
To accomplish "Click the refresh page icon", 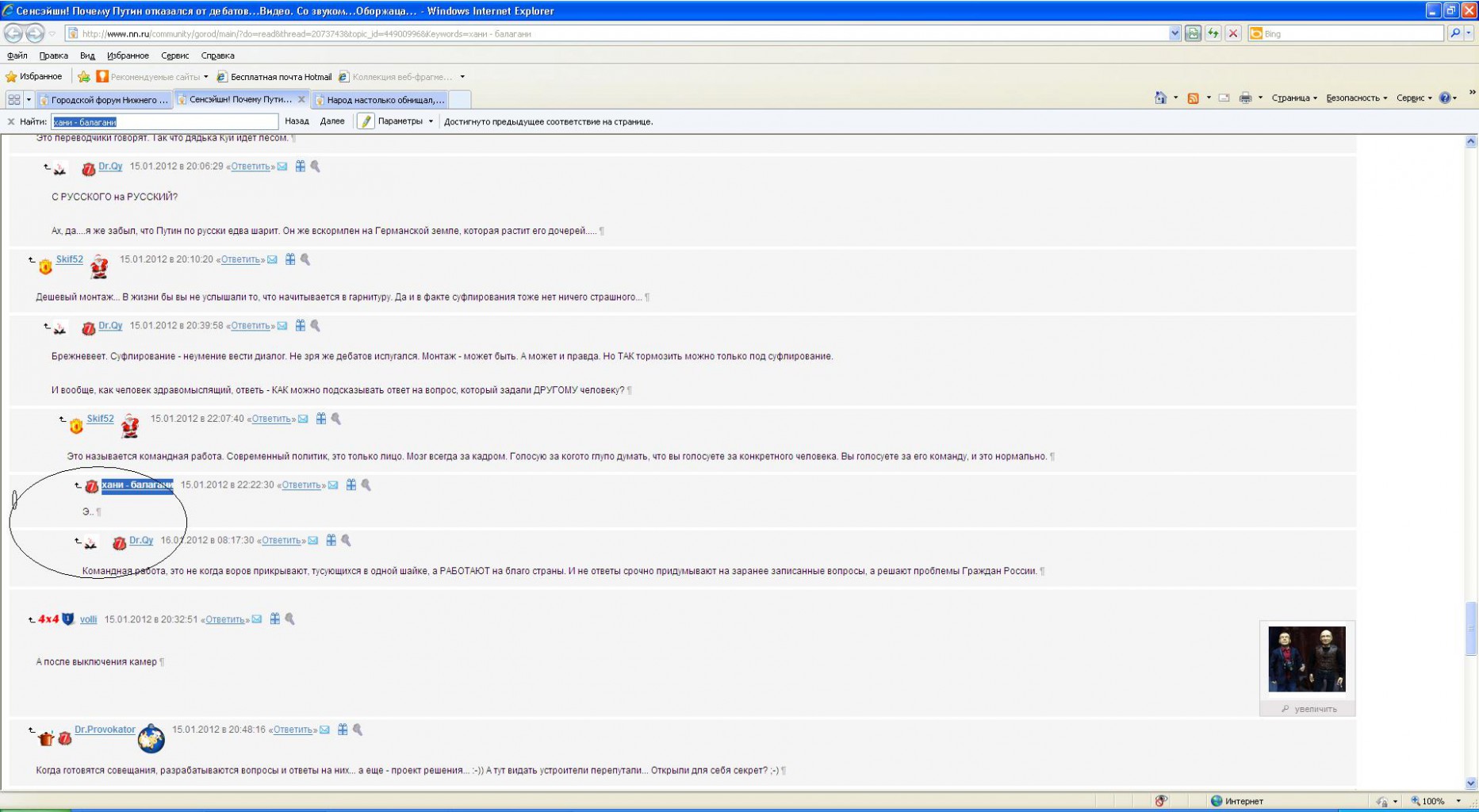I will point(1213,33).
